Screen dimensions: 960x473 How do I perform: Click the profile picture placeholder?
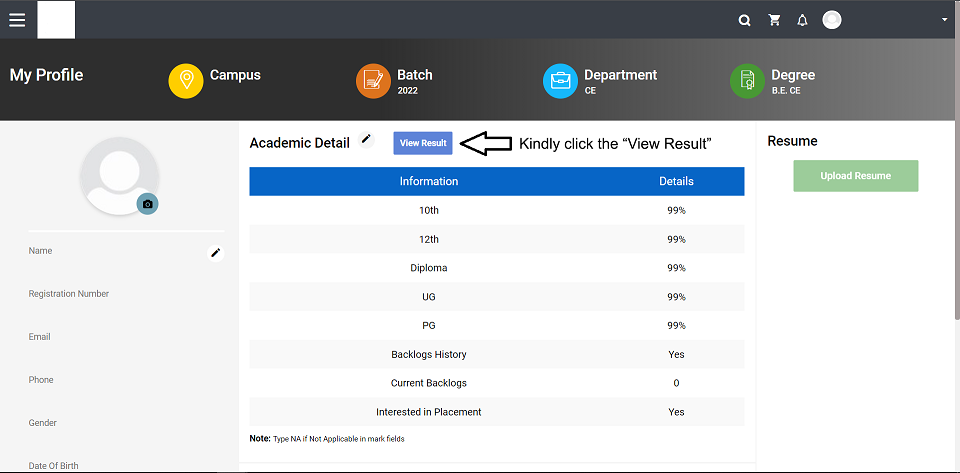(x=119, y=176)
